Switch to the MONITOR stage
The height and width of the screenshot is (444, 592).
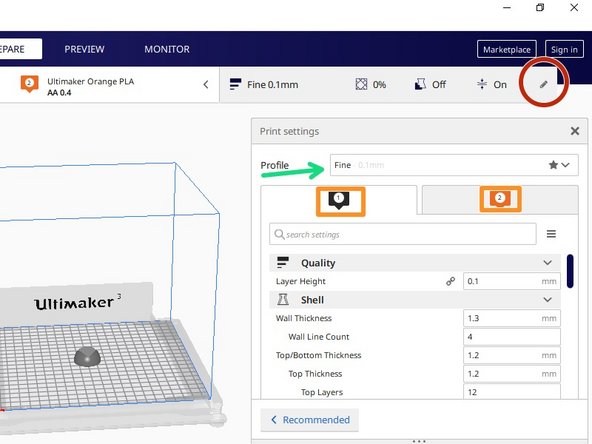point(167,49)
